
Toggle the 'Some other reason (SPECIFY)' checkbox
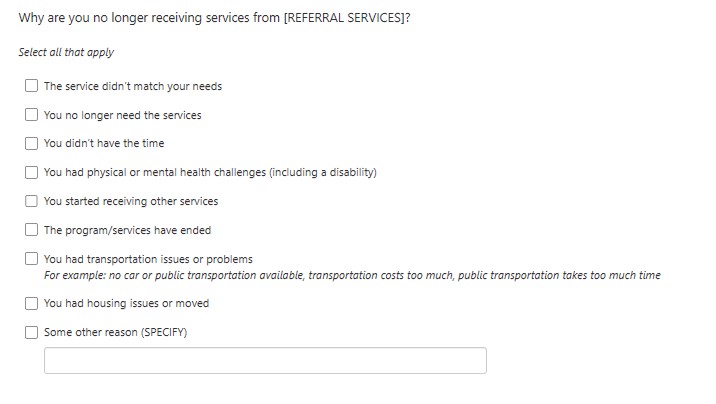pyautogui.click(x=32, y=332)
